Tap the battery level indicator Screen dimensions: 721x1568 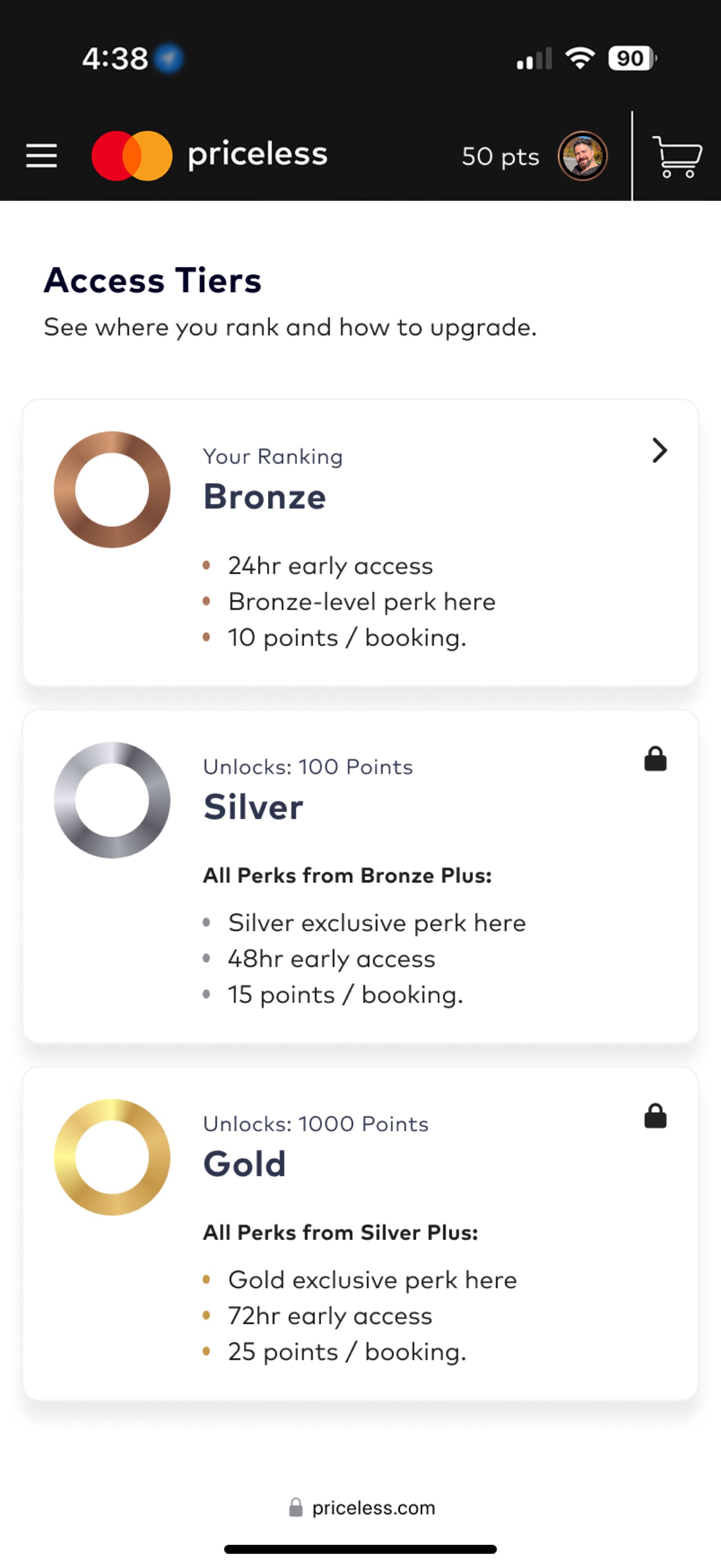pos(631,58)
